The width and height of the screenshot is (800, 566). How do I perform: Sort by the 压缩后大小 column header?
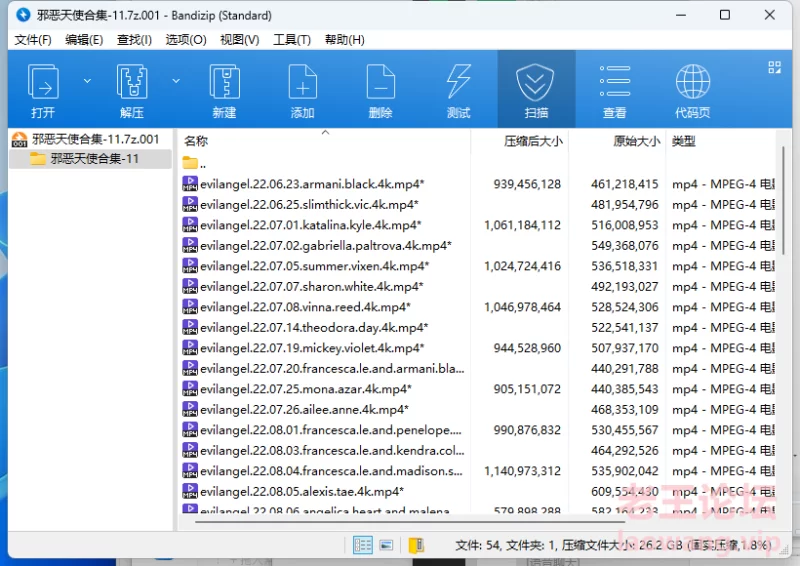pos(533,141)
